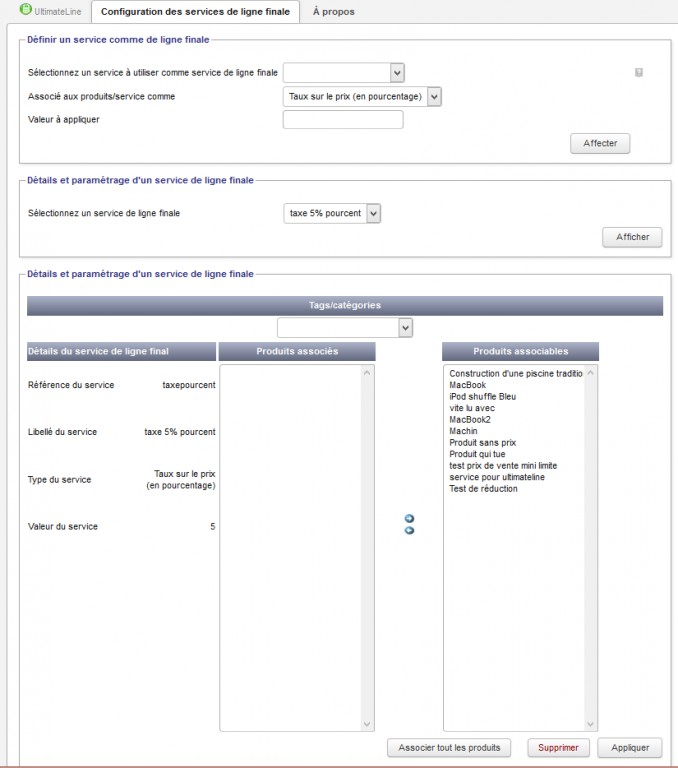Image resolution: width=678 pixels, height=768 pixels.
Task: Open the taxe 5% pourcent dropdown
Action: coord(332,214)
